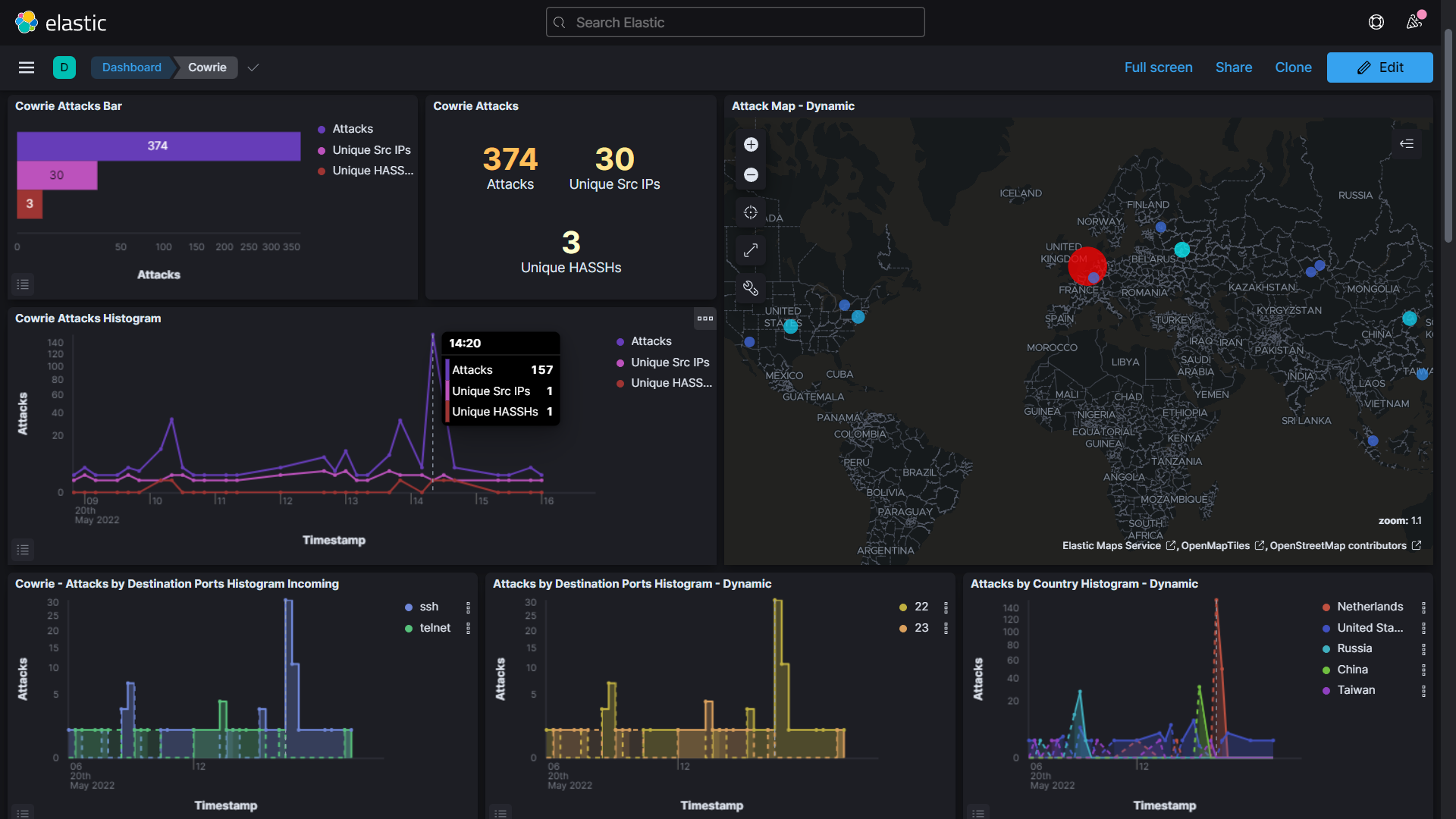Click Unique Src IPs histogram legend color
The width and height of the screenshot is (1456, 819).
(620, 362)
